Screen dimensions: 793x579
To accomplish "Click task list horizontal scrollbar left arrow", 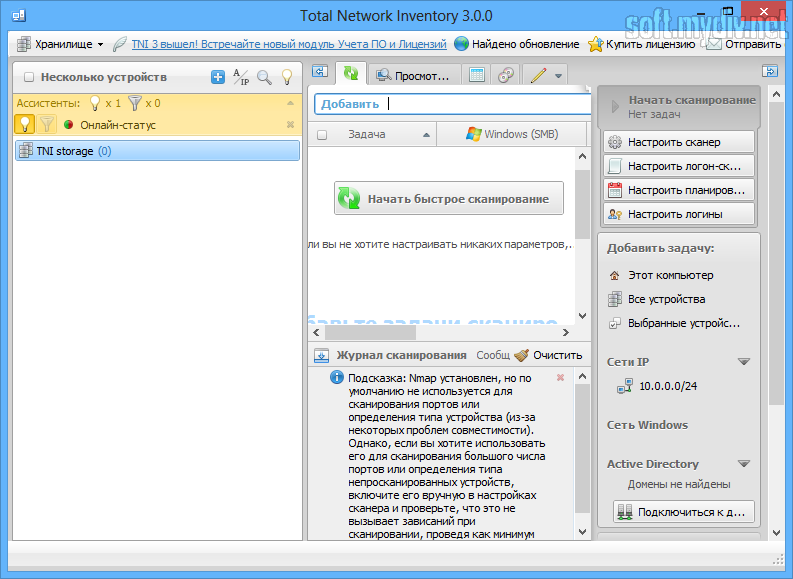I will 317,333.
